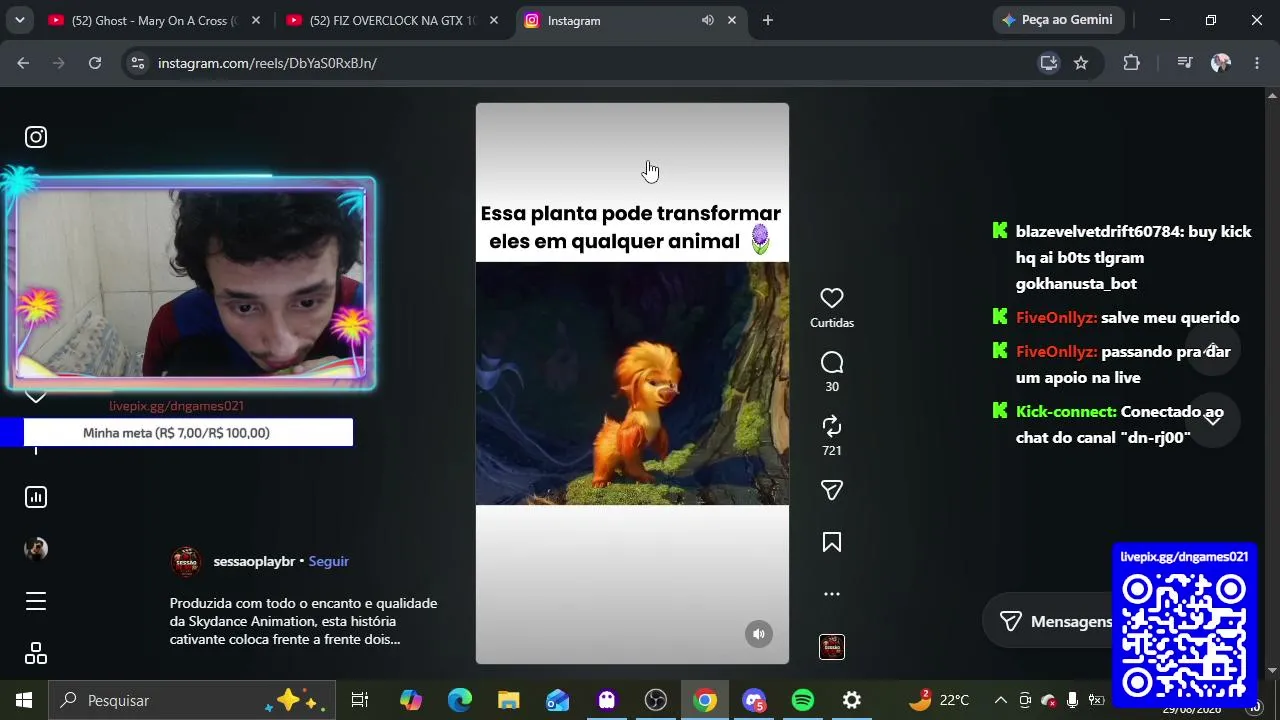1280x720 pixels.
Task: Open File Explorer from the taskbar
Action: [x=509, y=700]
